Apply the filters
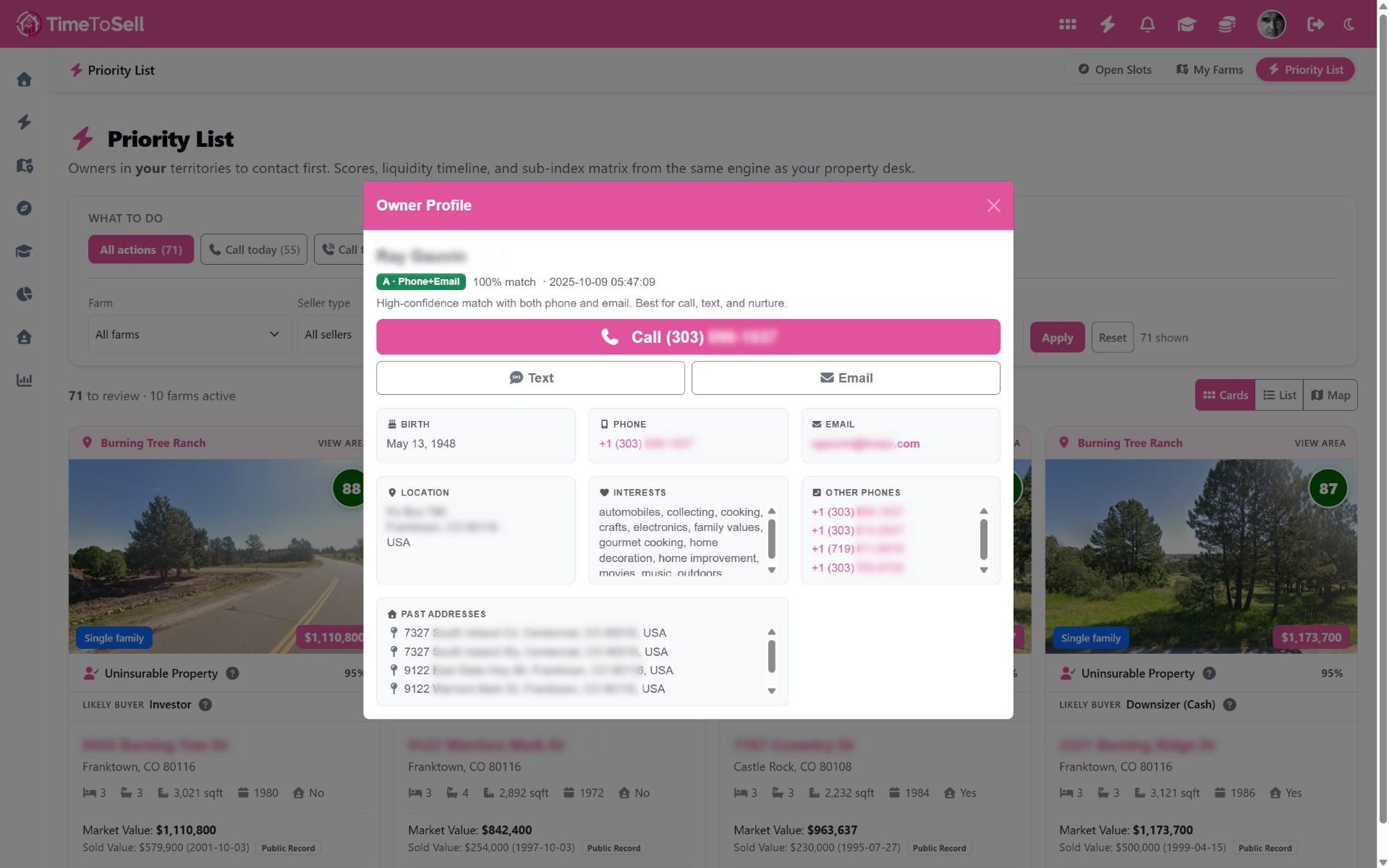 (1057, 337)
